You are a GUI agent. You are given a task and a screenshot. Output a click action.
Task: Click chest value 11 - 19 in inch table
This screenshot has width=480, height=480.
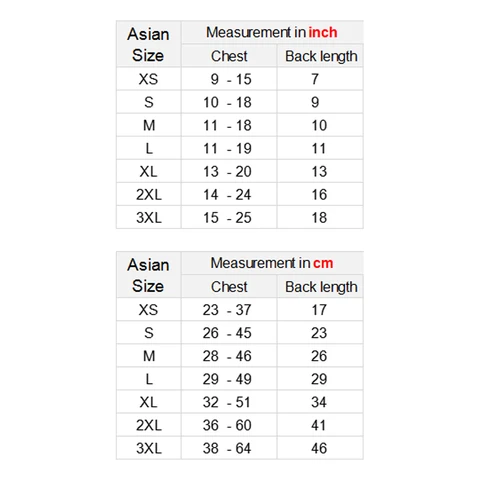point(227,148)
